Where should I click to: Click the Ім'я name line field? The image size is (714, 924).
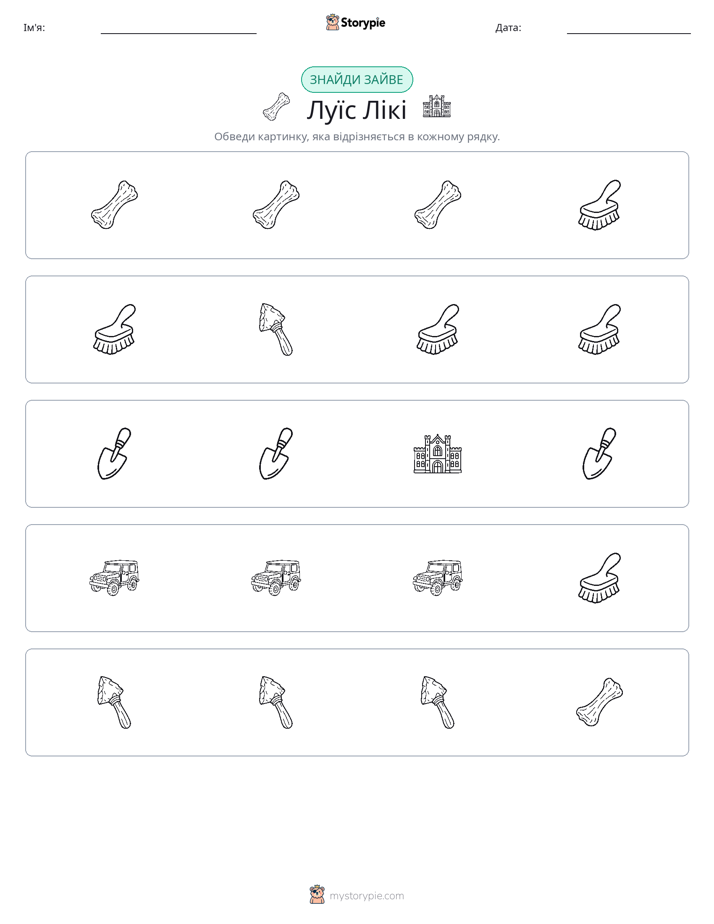(x=178, y=28)
